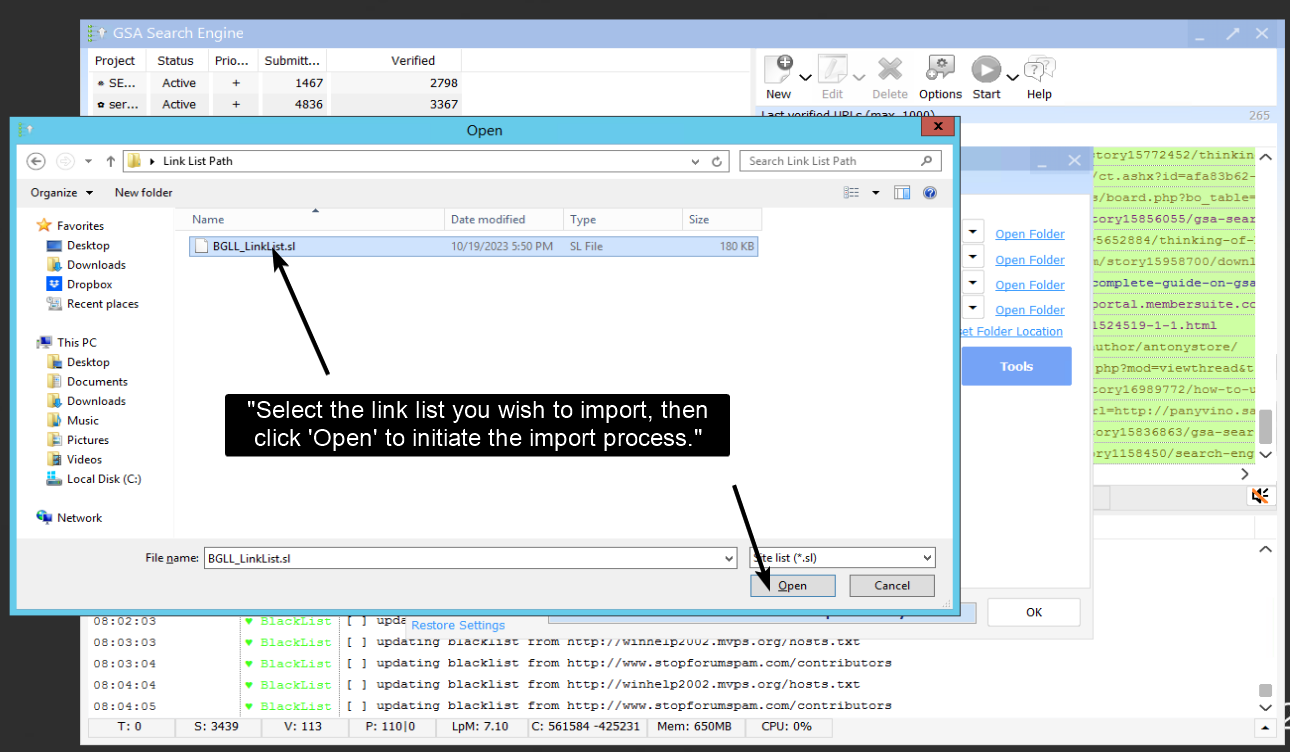Click the Restore Settings link

(458, 625)
